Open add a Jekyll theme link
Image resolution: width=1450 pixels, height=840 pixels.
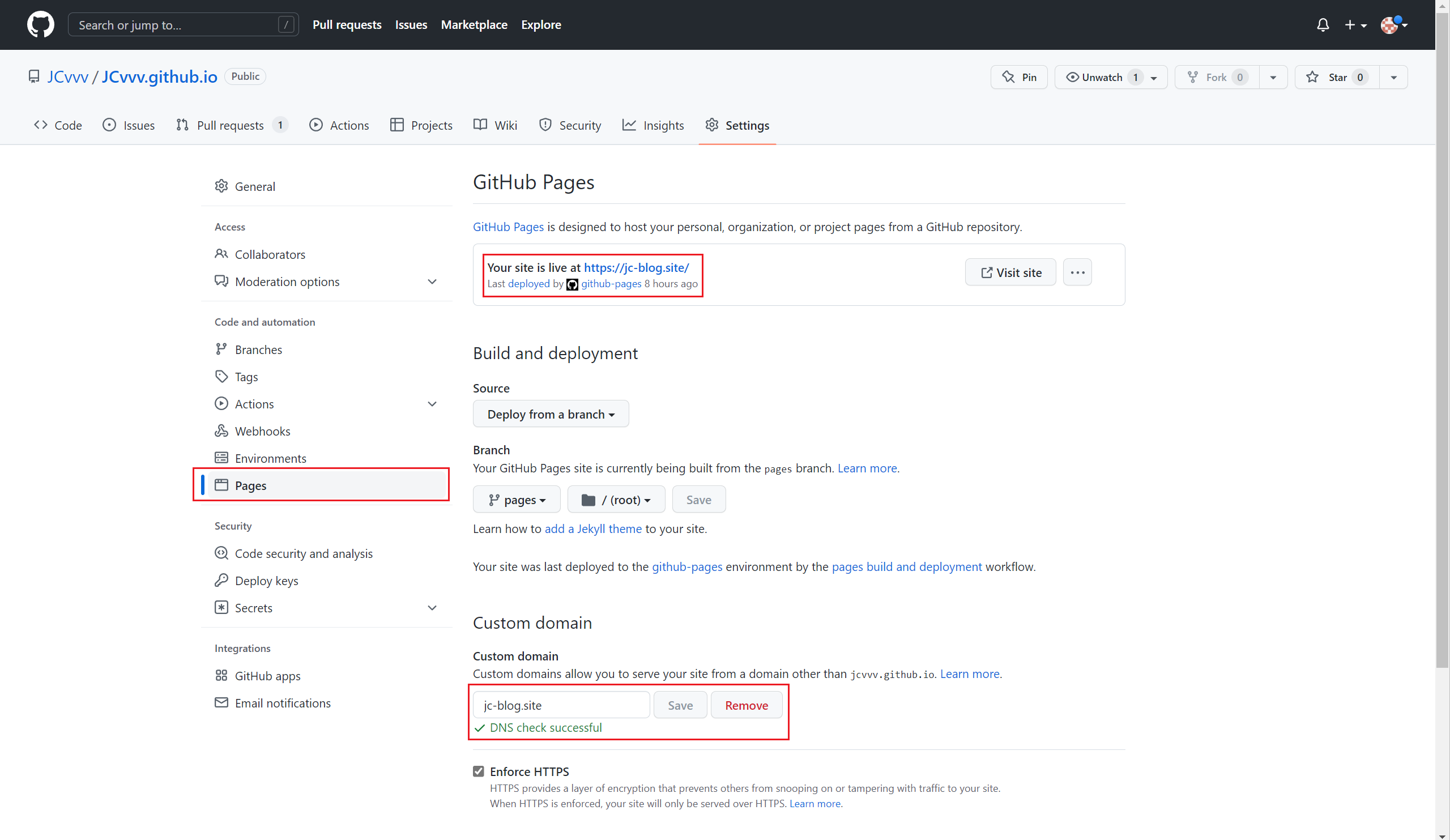coord(593,528)
